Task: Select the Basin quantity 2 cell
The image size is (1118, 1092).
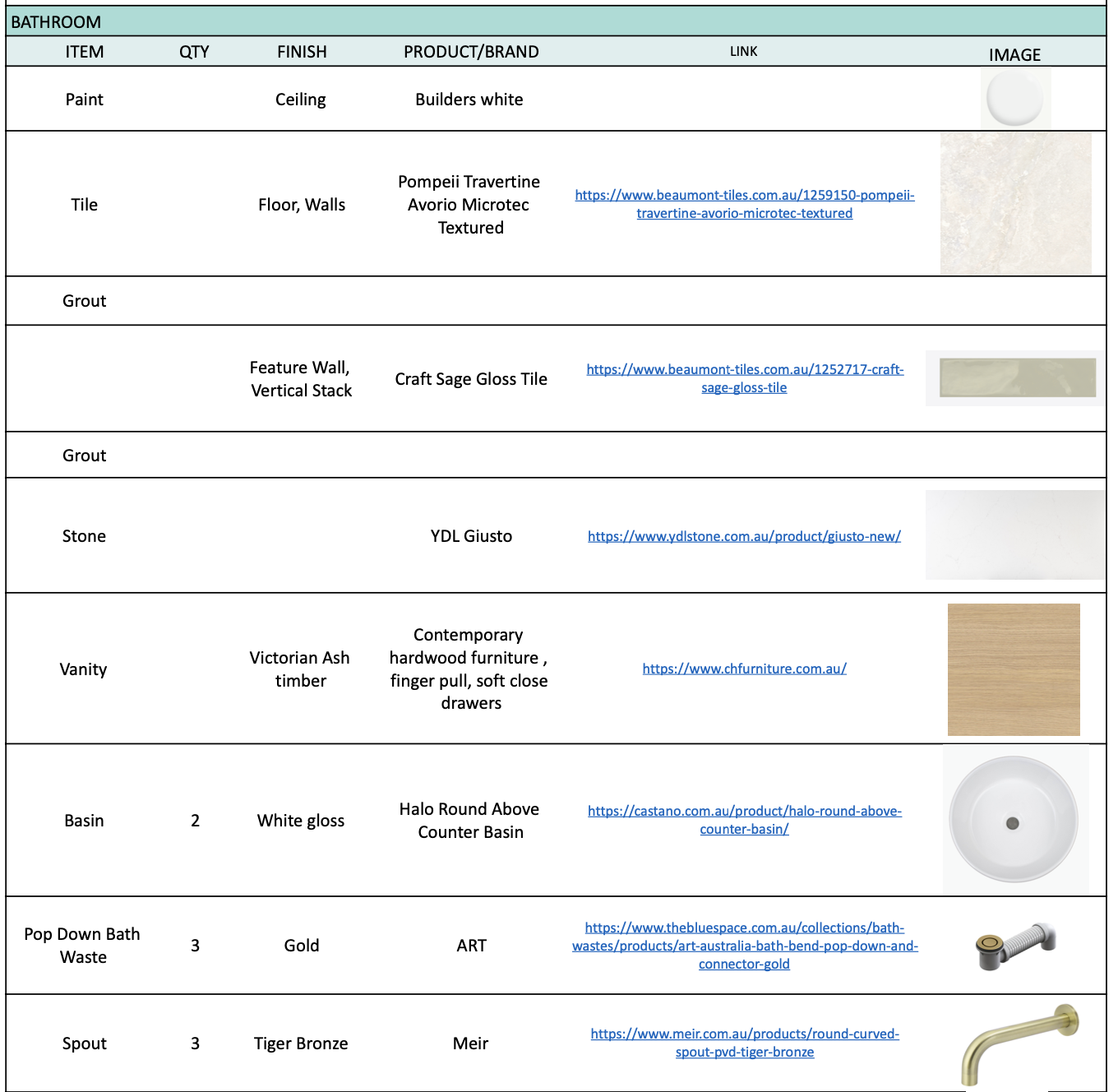Action: (x=196, y=821)
